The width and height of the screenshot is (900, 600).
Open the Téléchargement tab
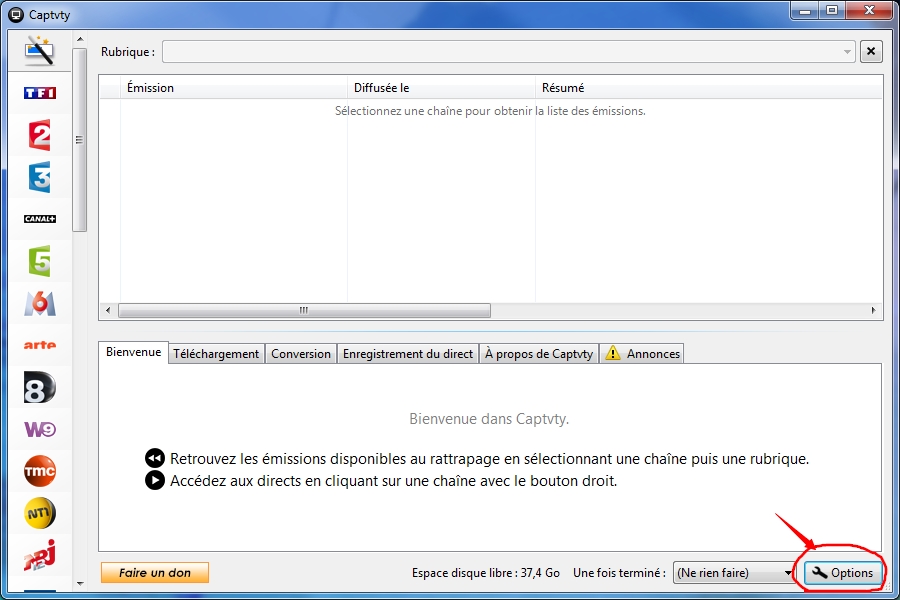pos(216,354)
